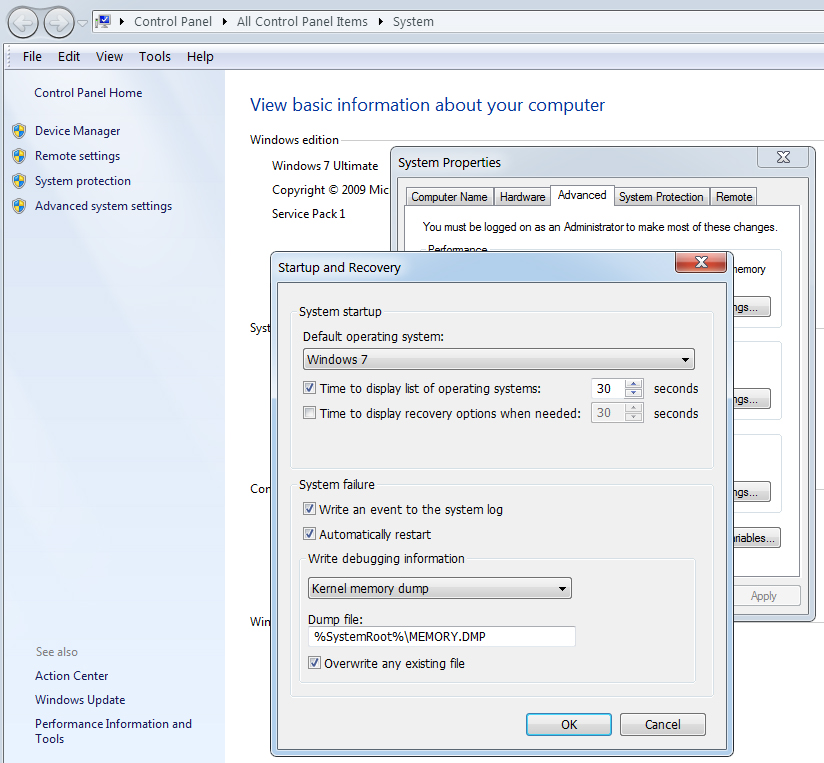
Task: Click shield icon beside Advanced system settings
Action: click(19, 206)
